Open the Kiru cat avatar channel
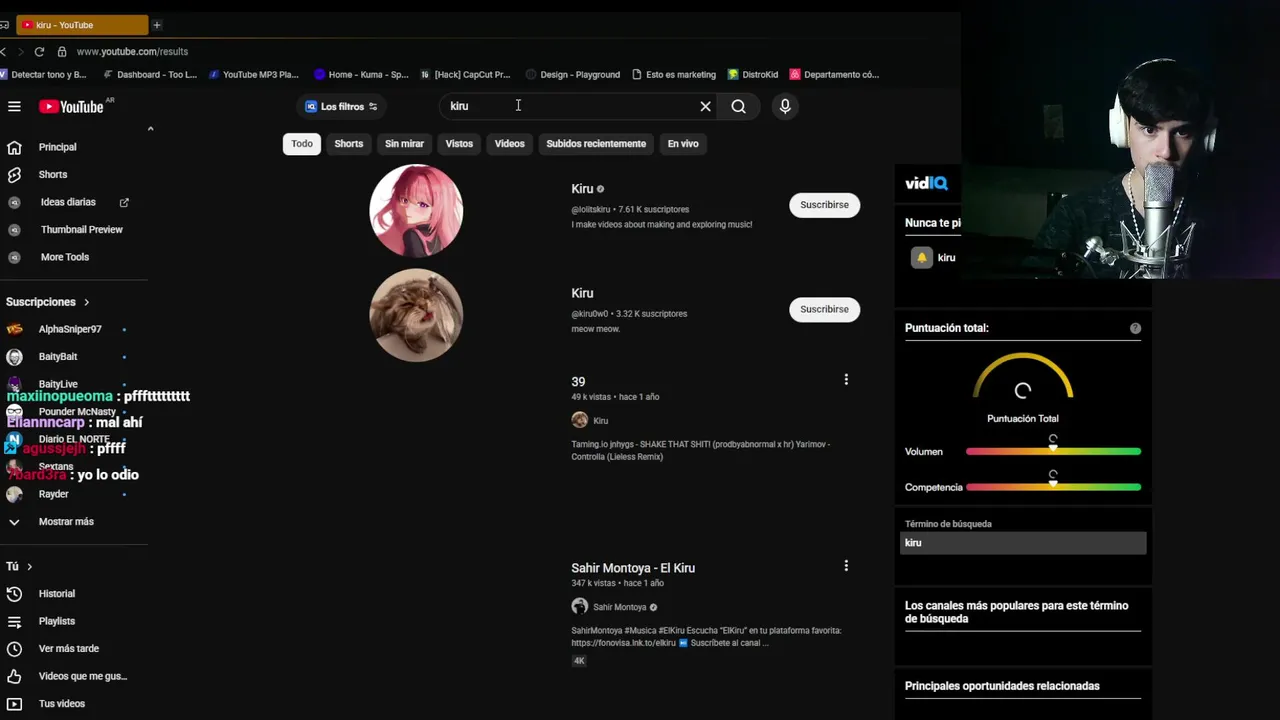The height and width of the screenshot is (720, 1280). pyautogui.click(x=416, y=315)
